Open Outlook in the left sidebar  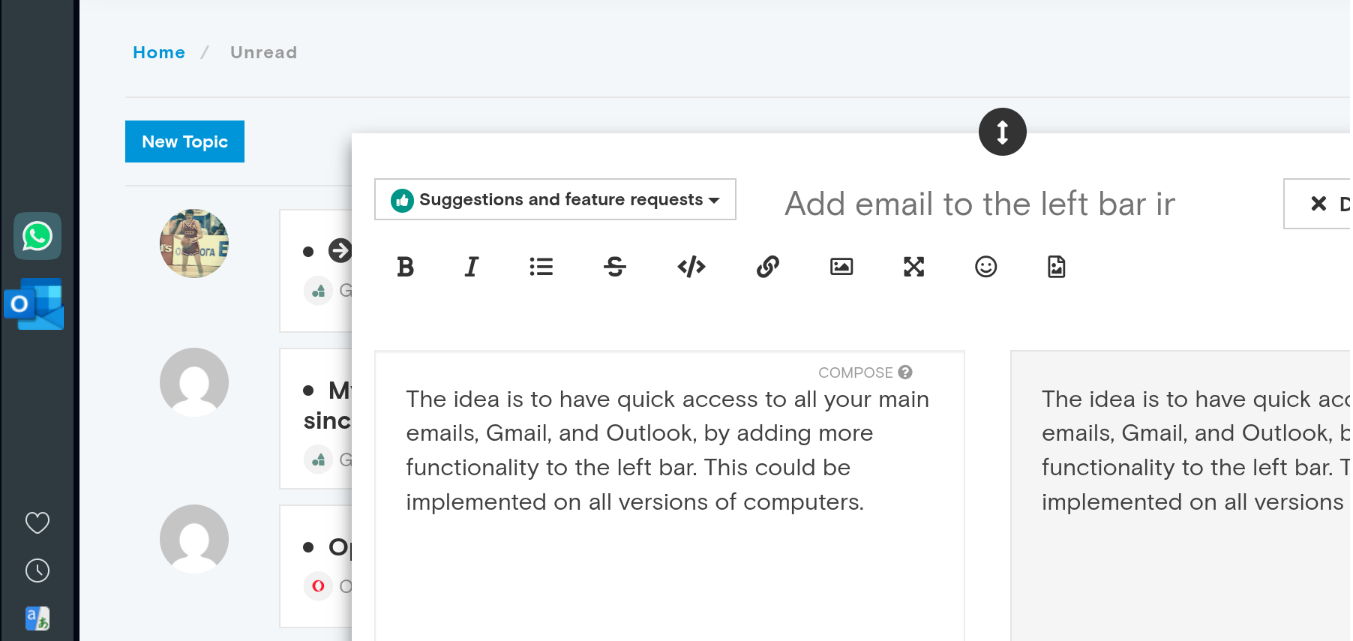coord(35,304)
